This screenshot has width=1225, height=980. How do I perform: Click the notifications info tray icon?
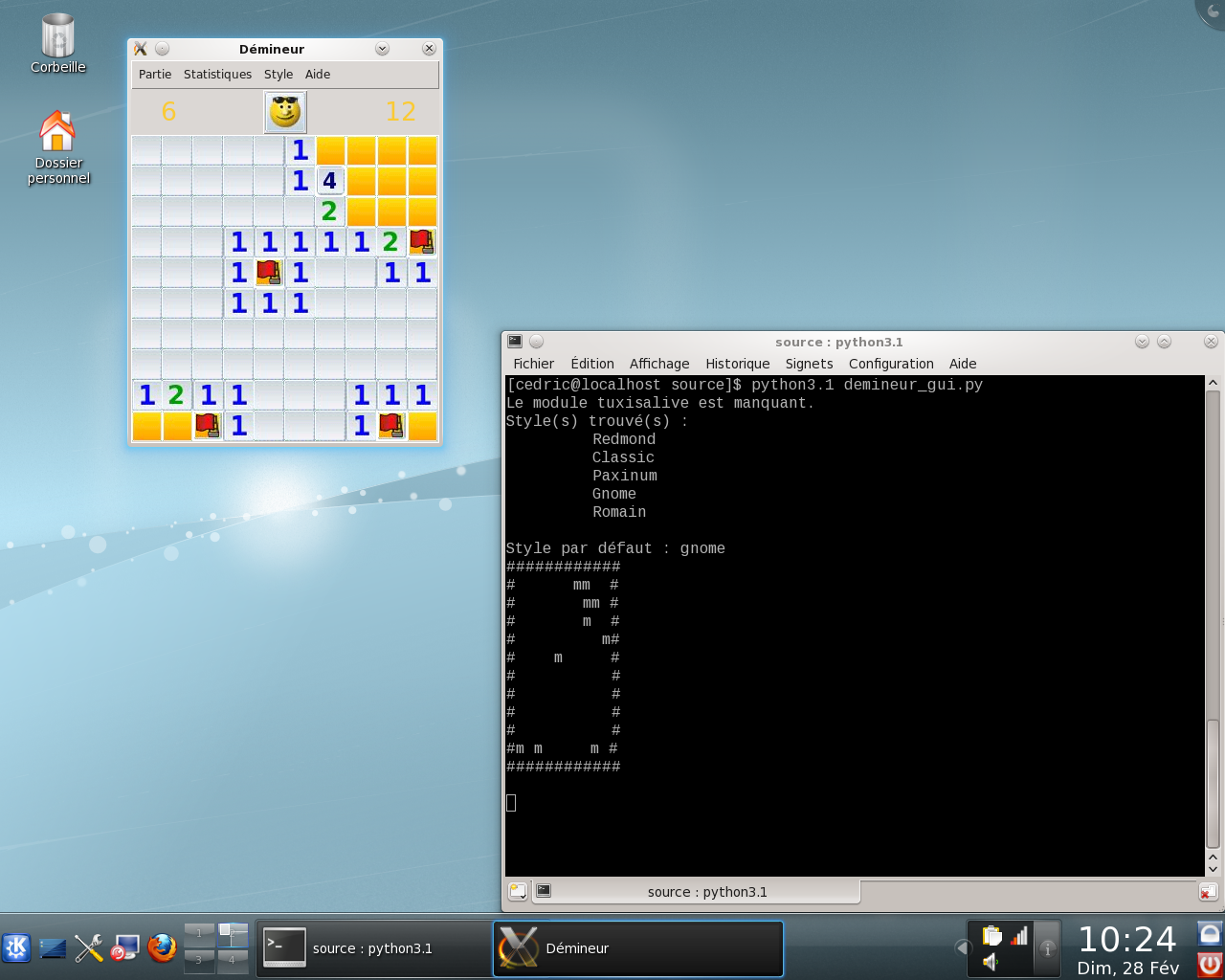tap(1048, 948)
